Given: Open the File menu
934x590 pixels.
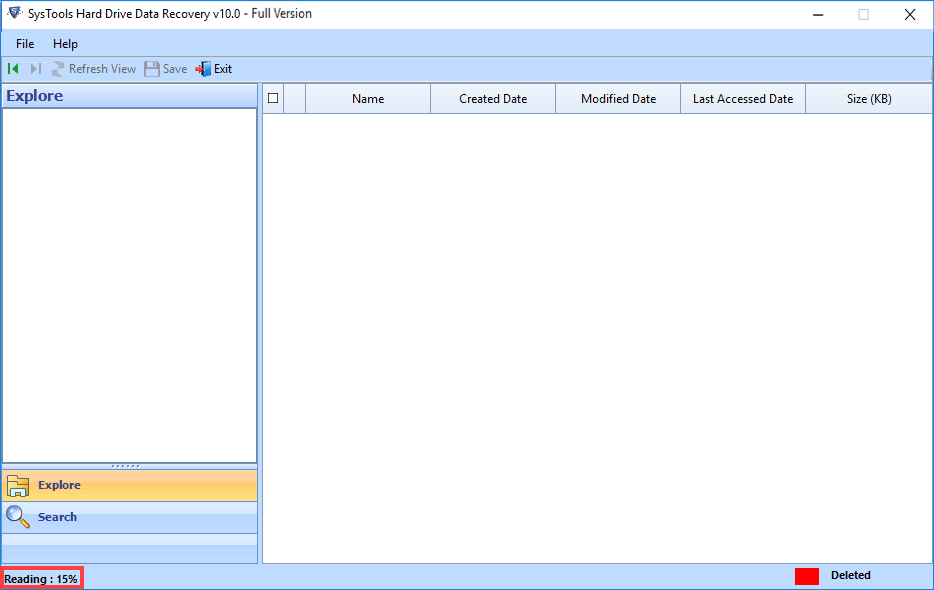Looking at the screenshot, I should click(x=25, y=44).
